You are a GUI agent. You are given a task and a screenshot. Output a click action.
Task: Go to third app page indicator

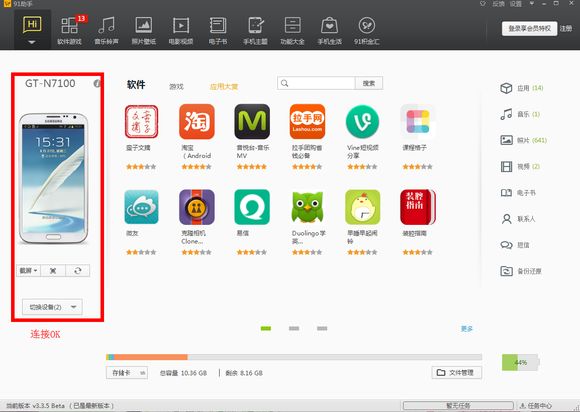click(322, 328)
